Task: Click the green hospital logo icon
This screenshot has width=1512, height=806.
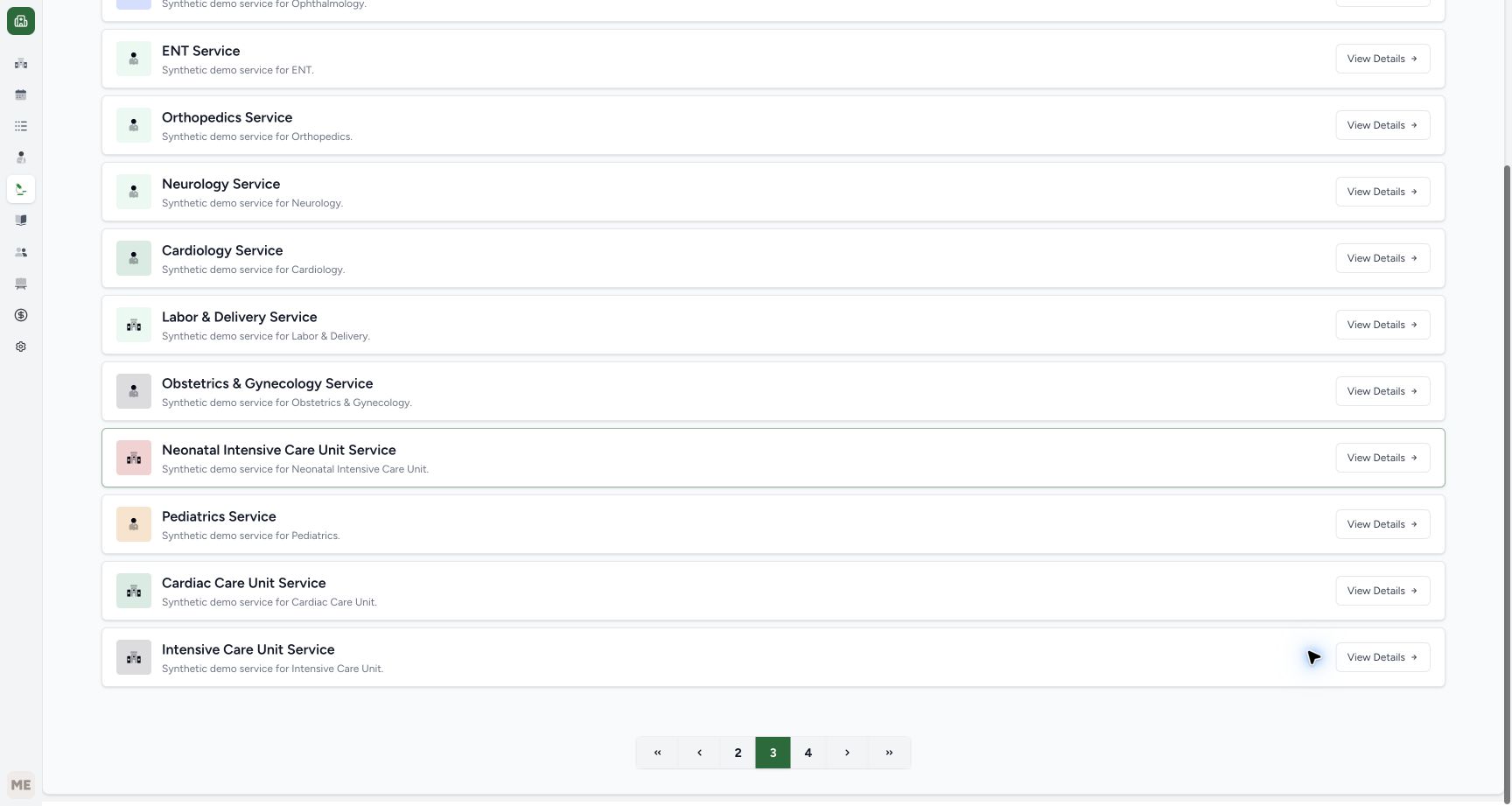Action: pyautogui.click(x=21, y=21)
